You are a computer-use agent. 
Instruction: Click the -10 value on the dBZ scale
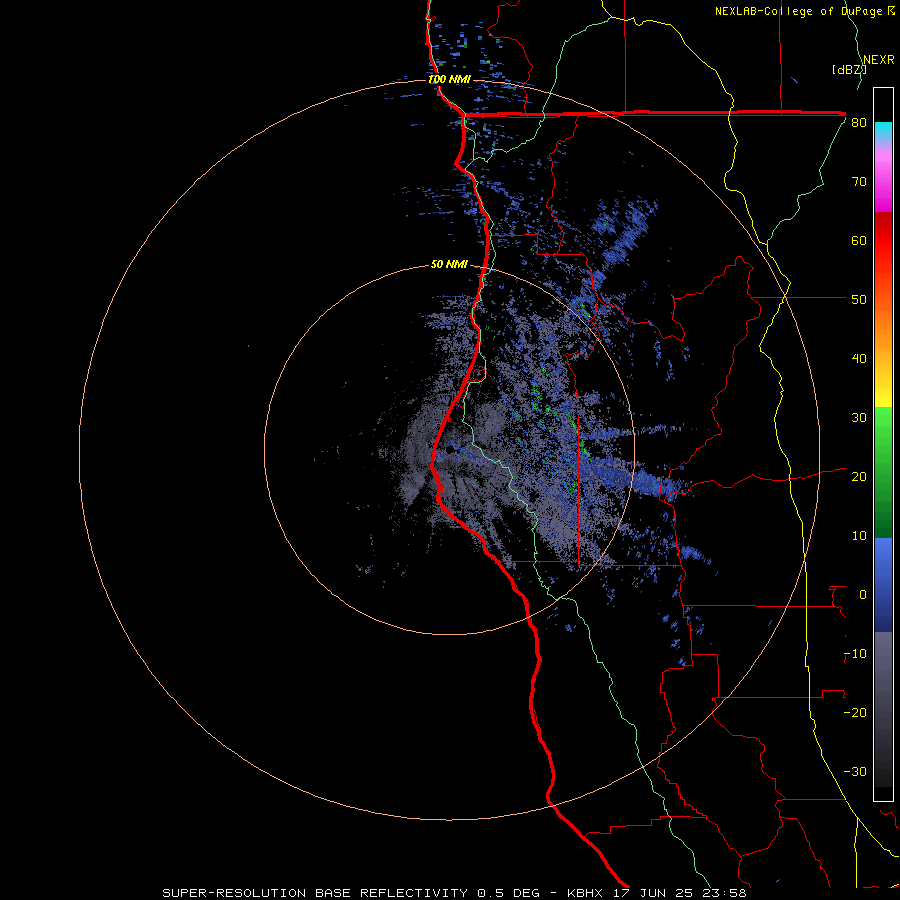pos(855,654)
